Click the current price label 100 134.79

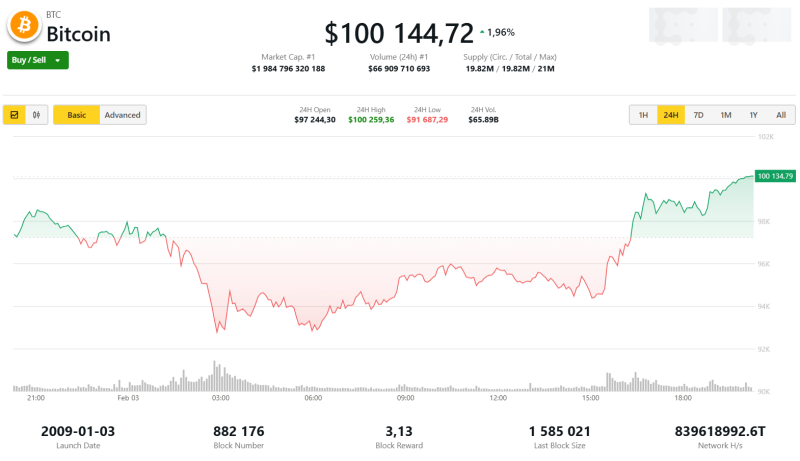tap(776, 176)
